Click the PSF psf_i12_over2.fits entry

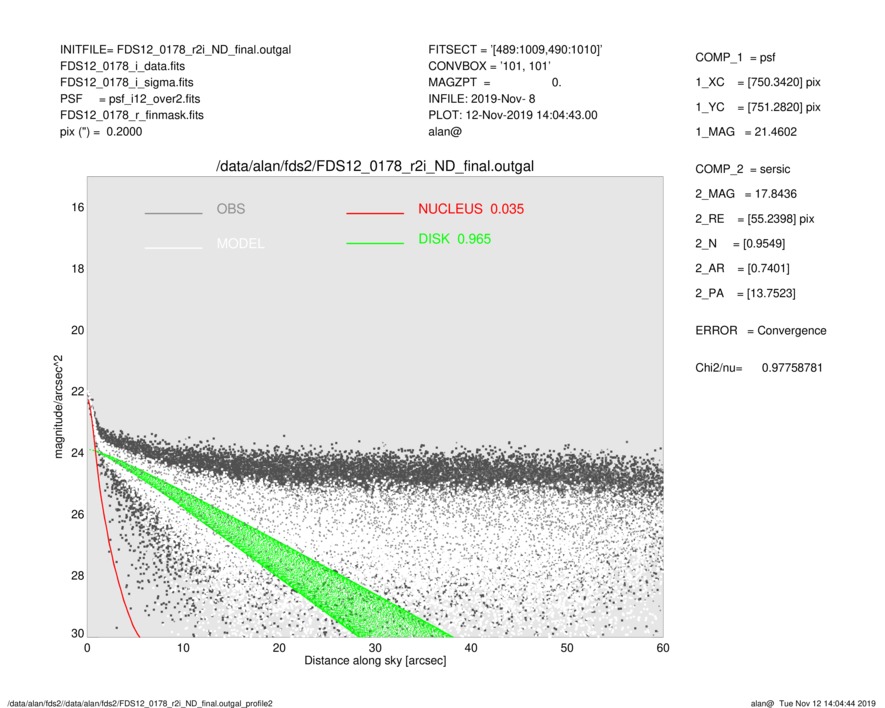pyautogui.click(x=130, y=99)
